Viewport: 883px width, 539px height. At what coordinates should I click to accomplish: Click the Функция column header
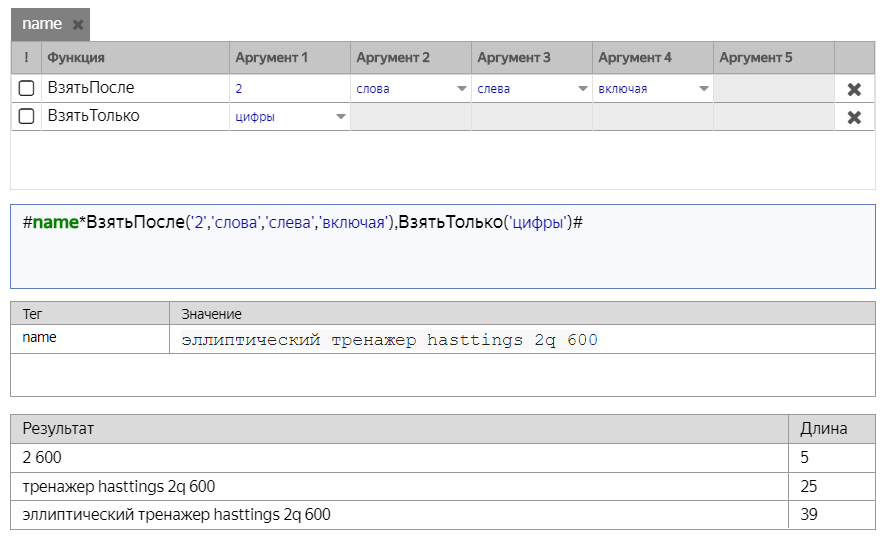point(135,58)
